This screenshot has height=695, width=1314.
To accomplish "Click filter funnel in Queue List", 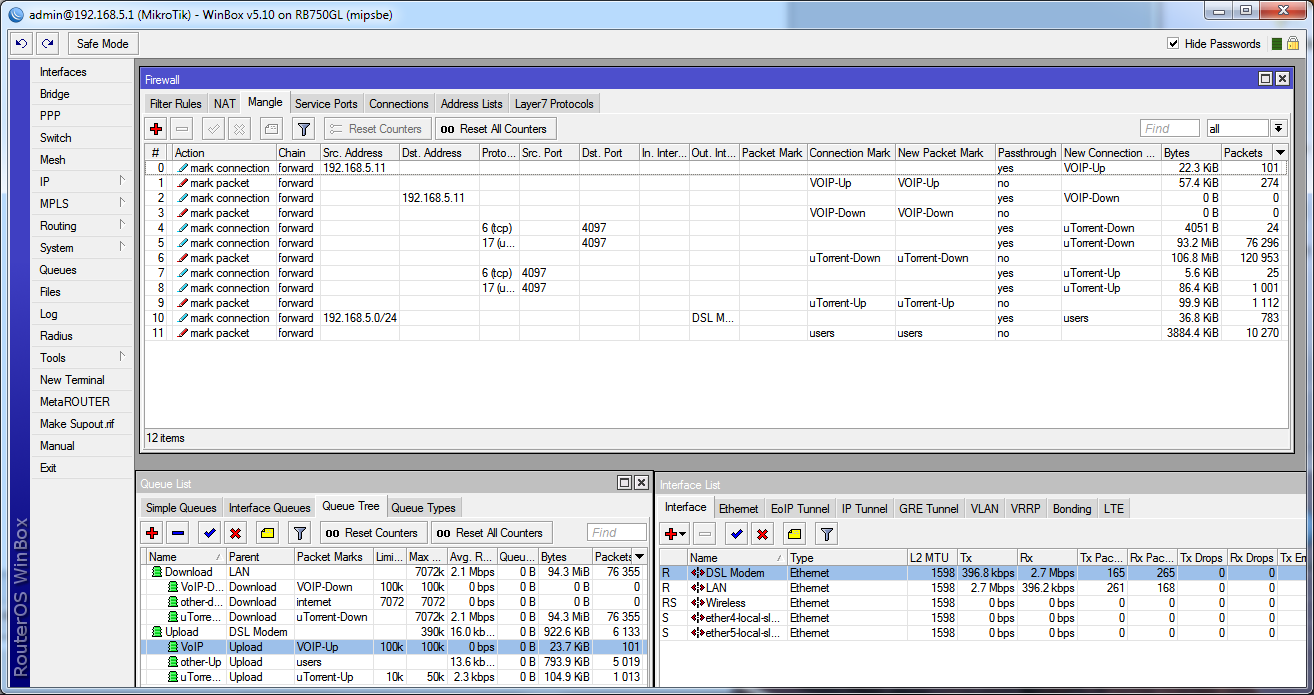I will 300,533.
